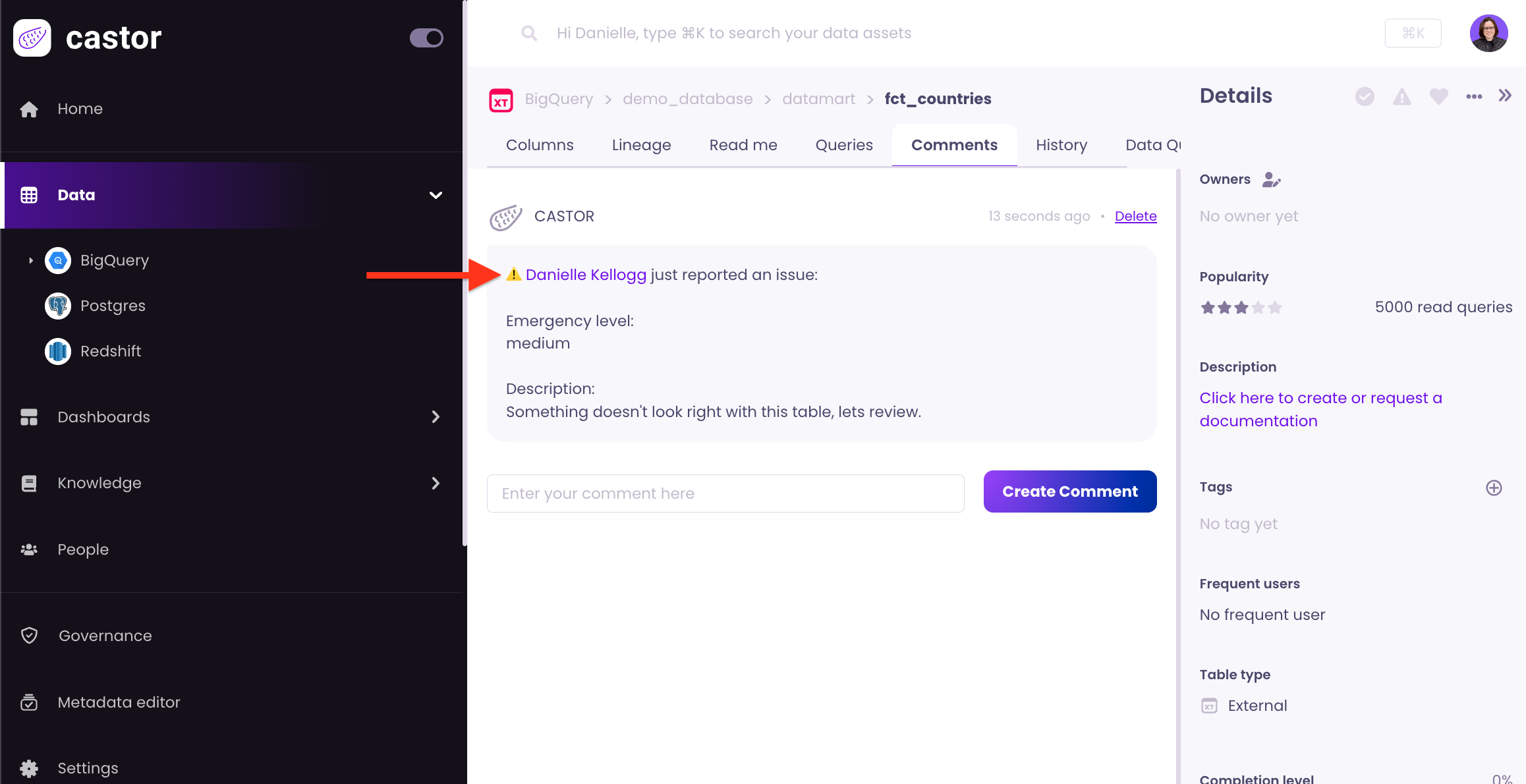Toggle the dark mode switch in sidebar

coord(426,38)
